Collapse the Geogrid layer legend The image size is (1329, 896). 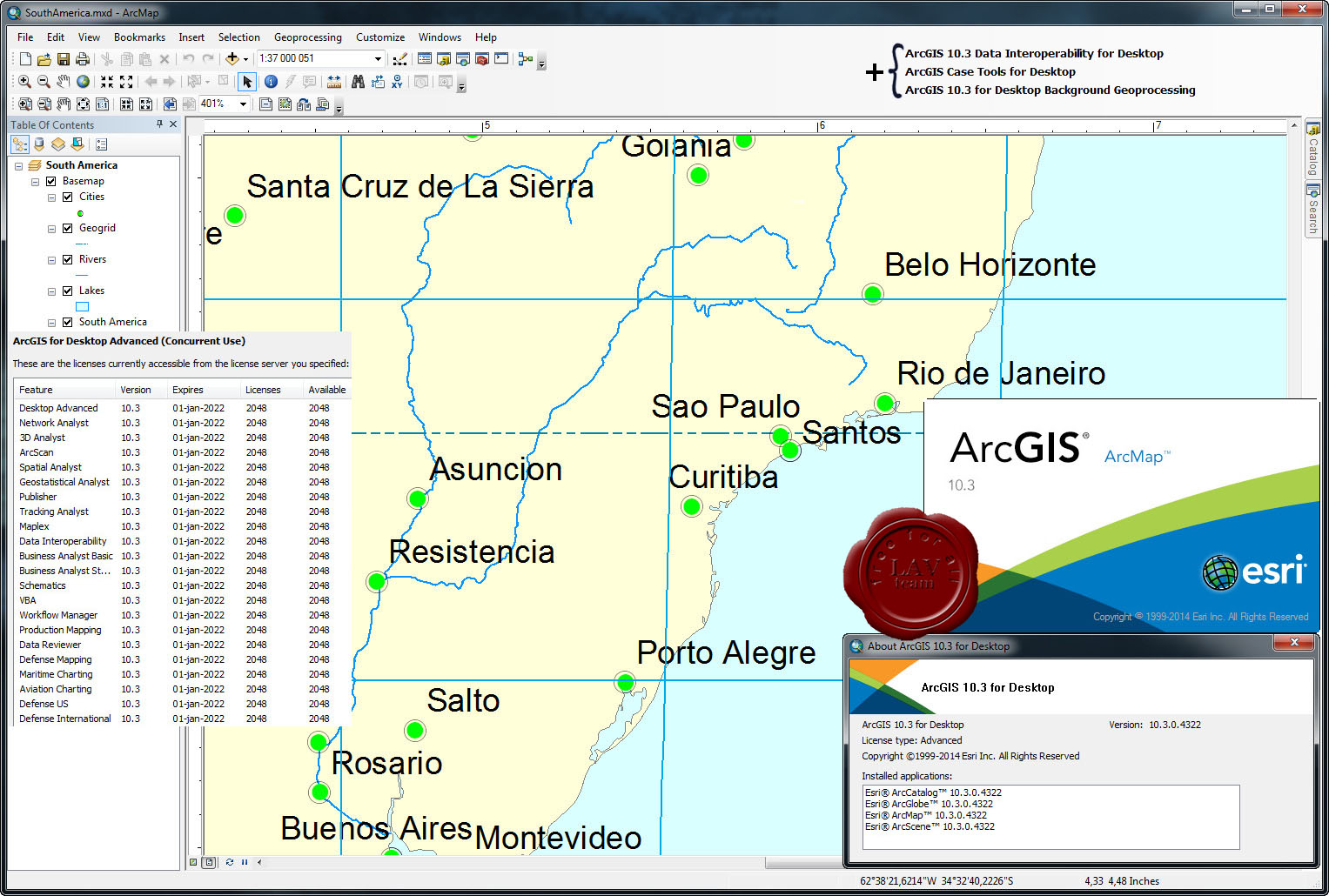(x=51, y=229)
